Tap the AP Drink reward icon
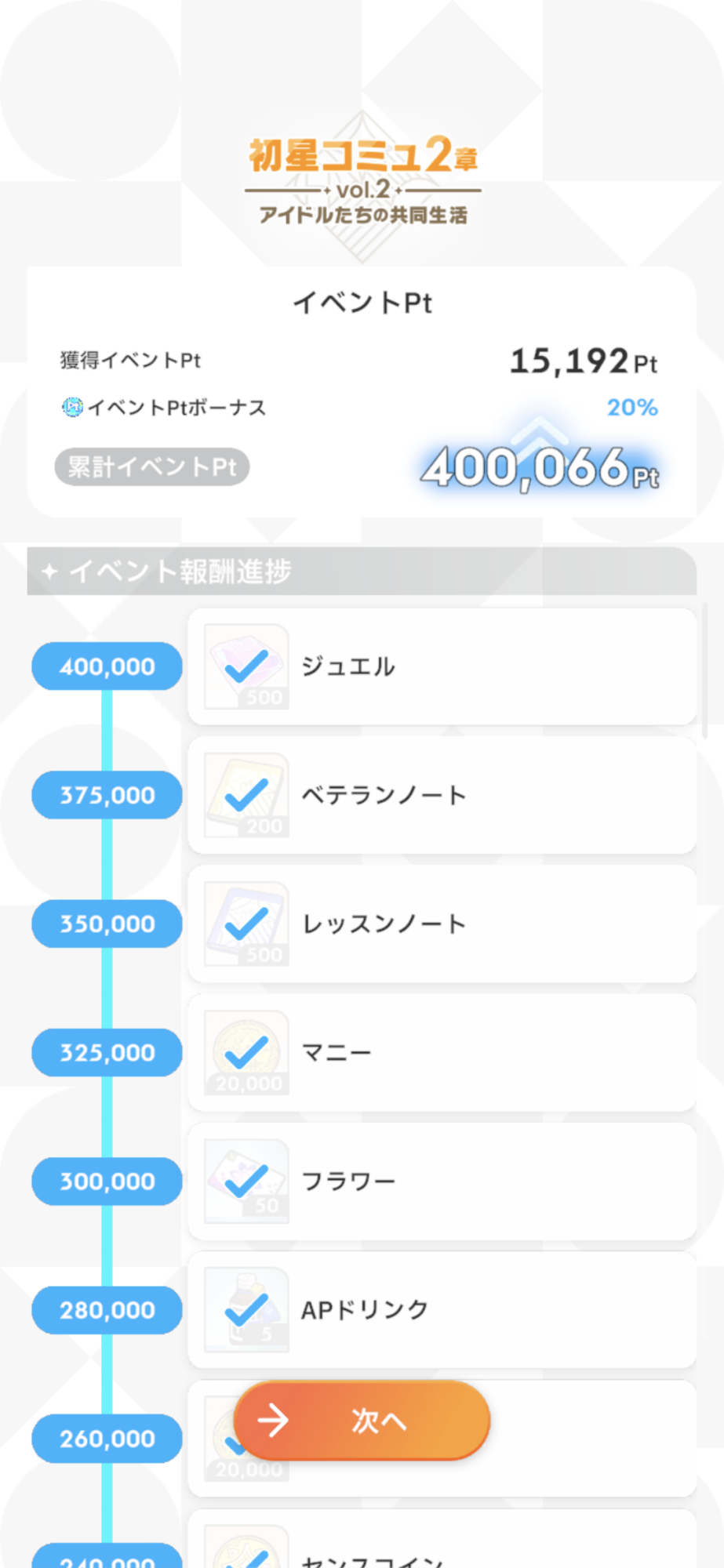Image resolution: width=724 pixels, height=1568 pixels. [246, 1309]
